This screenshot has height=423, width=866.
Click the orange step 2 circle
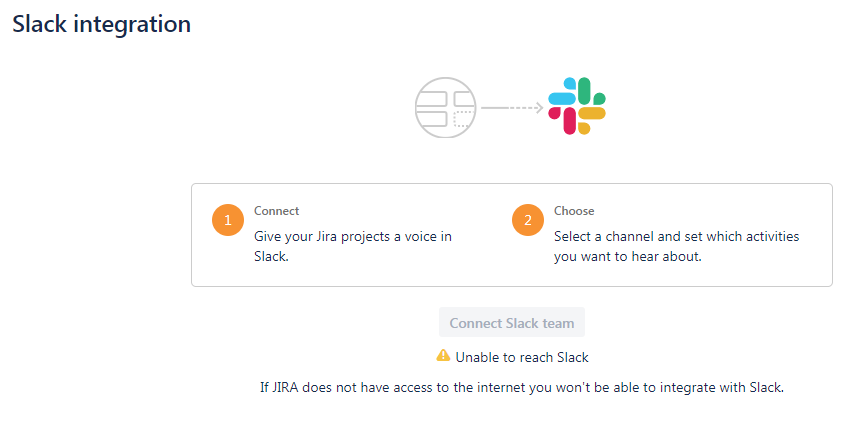528,220
